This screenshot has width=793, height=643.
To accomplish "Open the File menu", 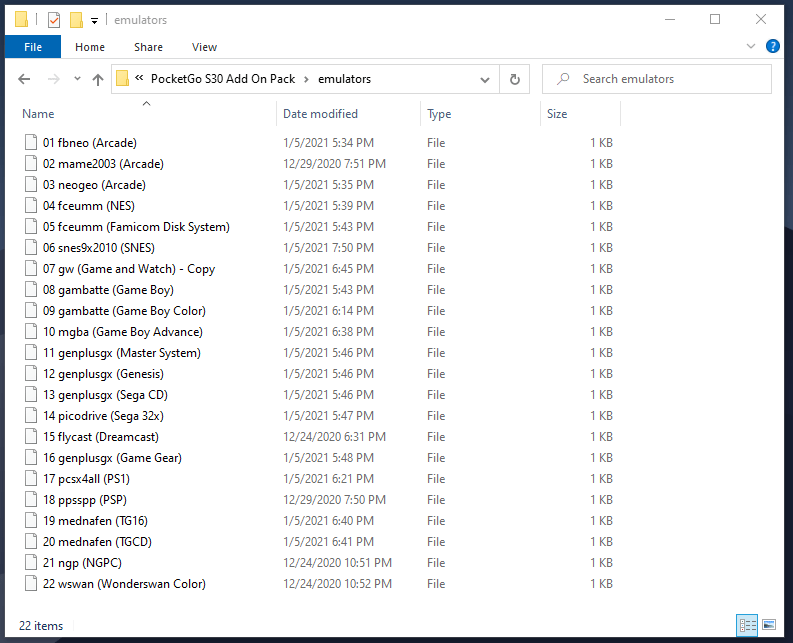I will (x=33, y=46).
